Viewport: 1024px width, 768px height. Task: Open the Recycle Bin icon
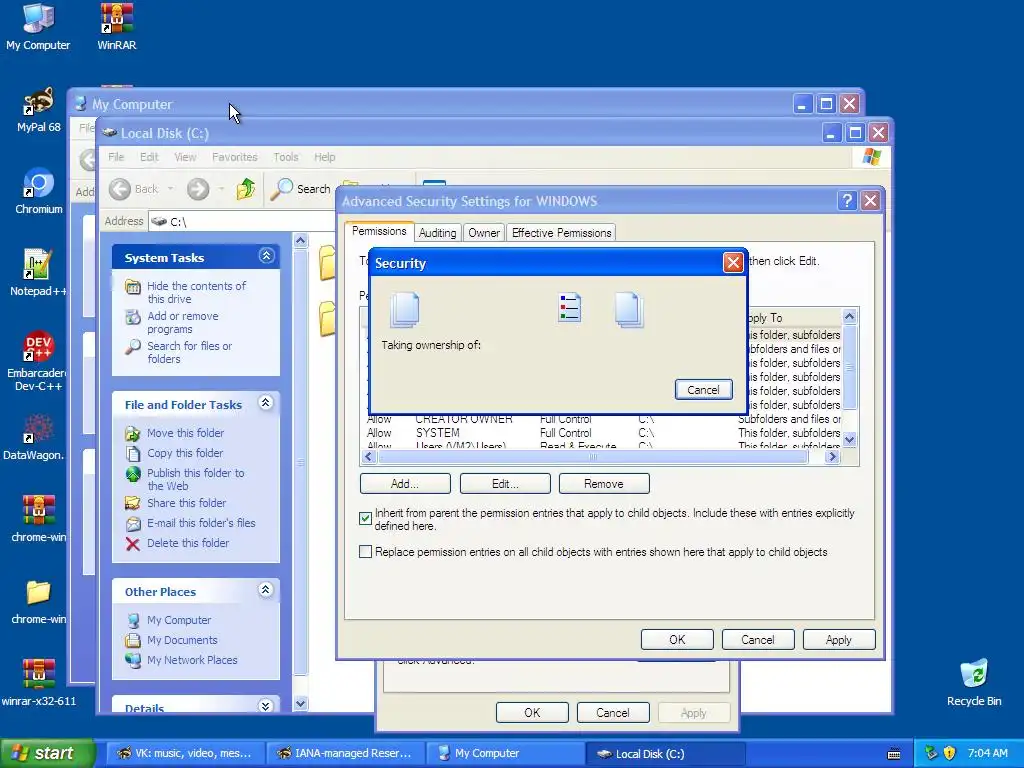tap(973, 683)
